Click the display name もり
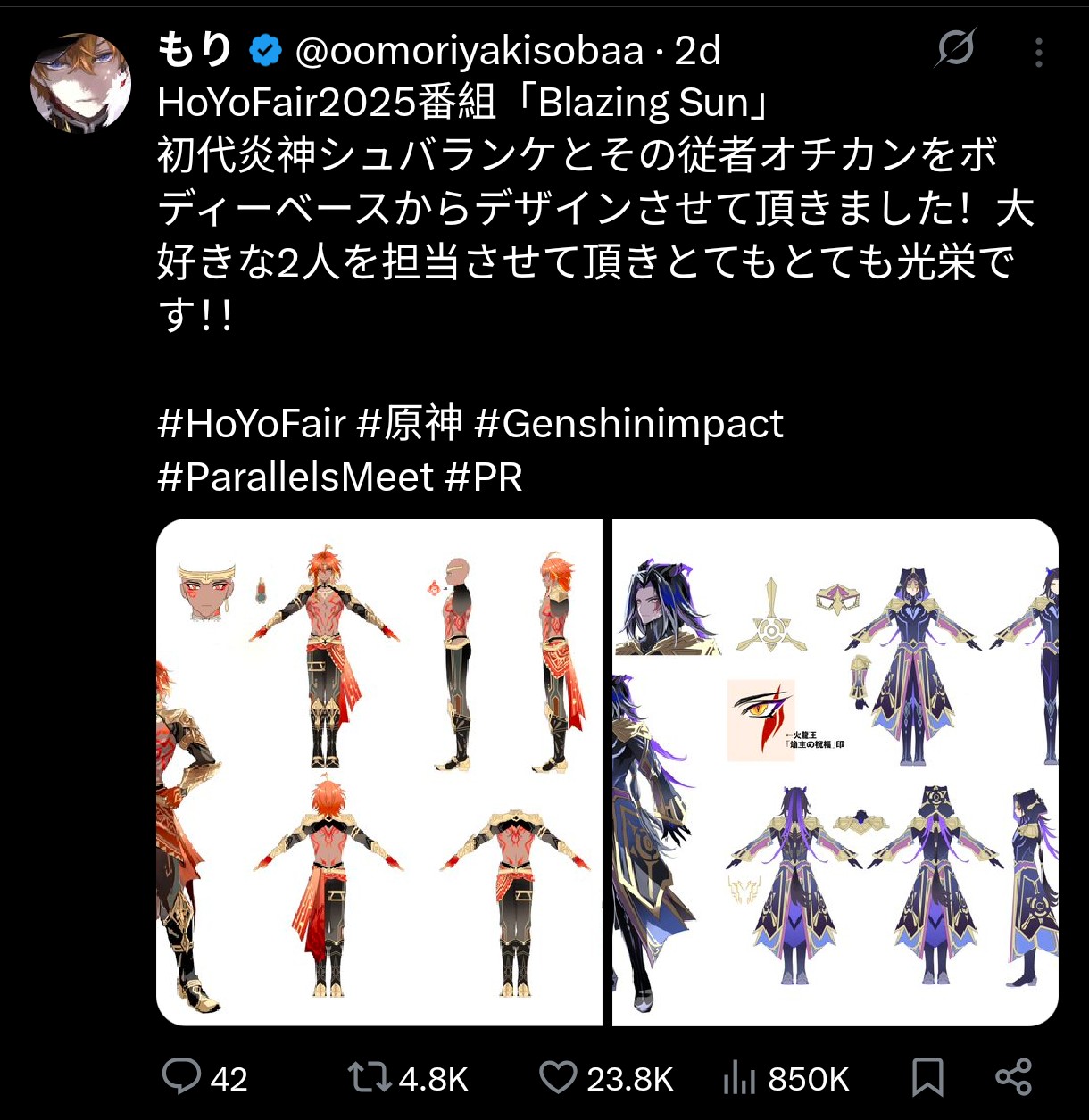 pos(195,50)
